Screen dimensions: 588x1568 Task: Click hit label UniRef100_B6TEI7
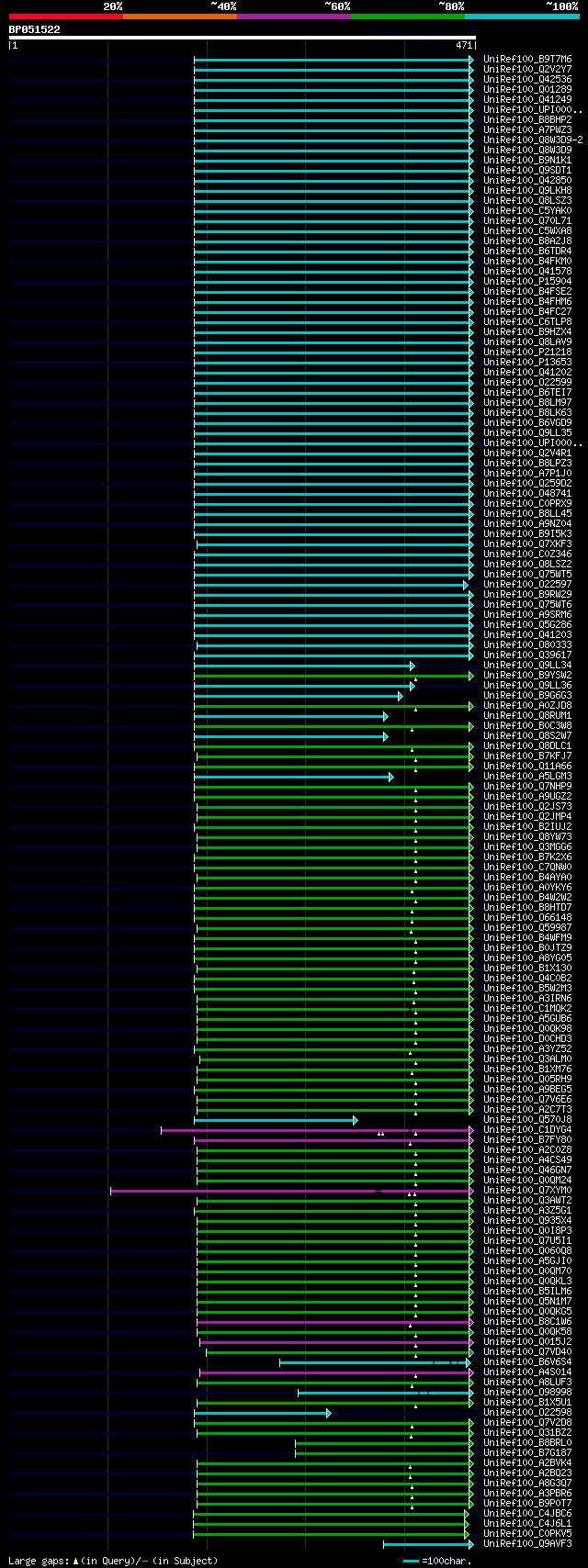[527, 392]
